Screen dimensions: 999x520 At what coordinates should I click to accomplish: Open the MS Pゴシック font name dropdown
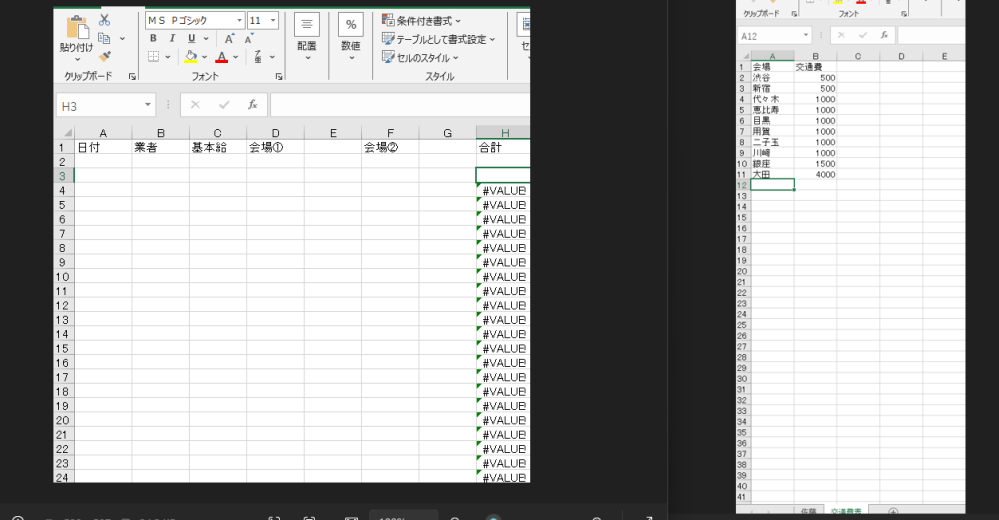[240, 20]
